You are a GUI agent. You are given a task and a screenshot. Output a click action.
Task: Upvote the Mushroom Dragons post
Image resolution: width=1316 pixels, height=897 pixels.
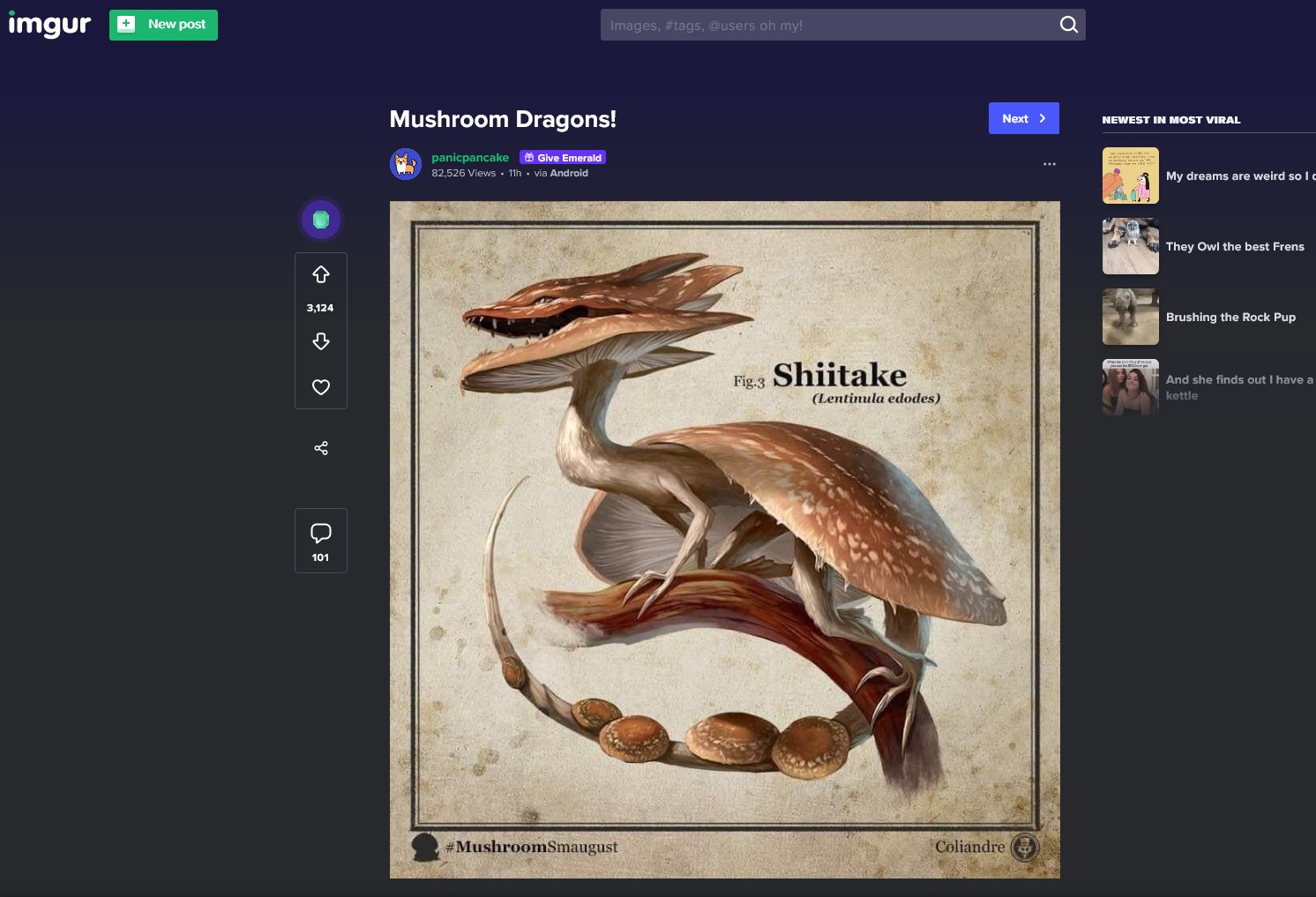[x=321, y=275]
